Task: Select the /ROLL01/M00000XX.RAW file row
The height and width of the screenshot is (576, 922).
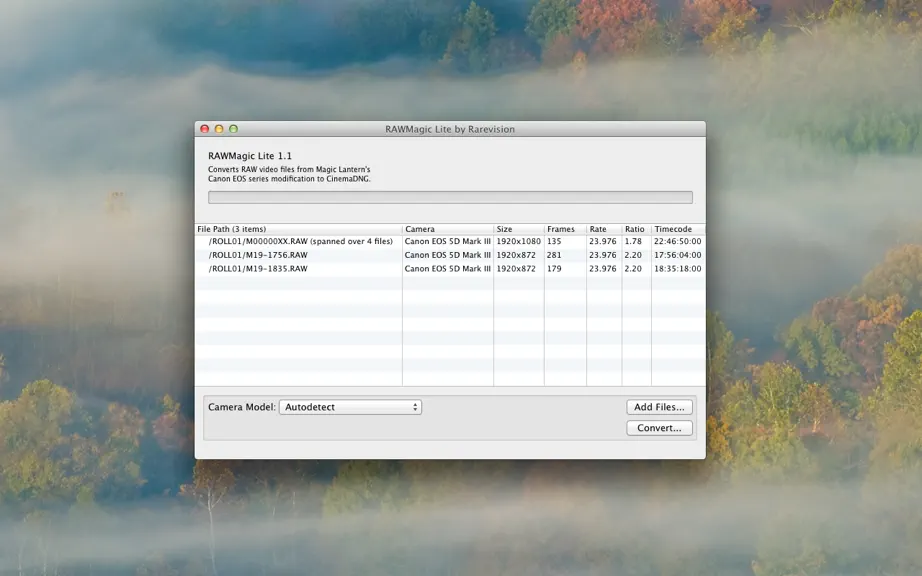Action: 450,242
